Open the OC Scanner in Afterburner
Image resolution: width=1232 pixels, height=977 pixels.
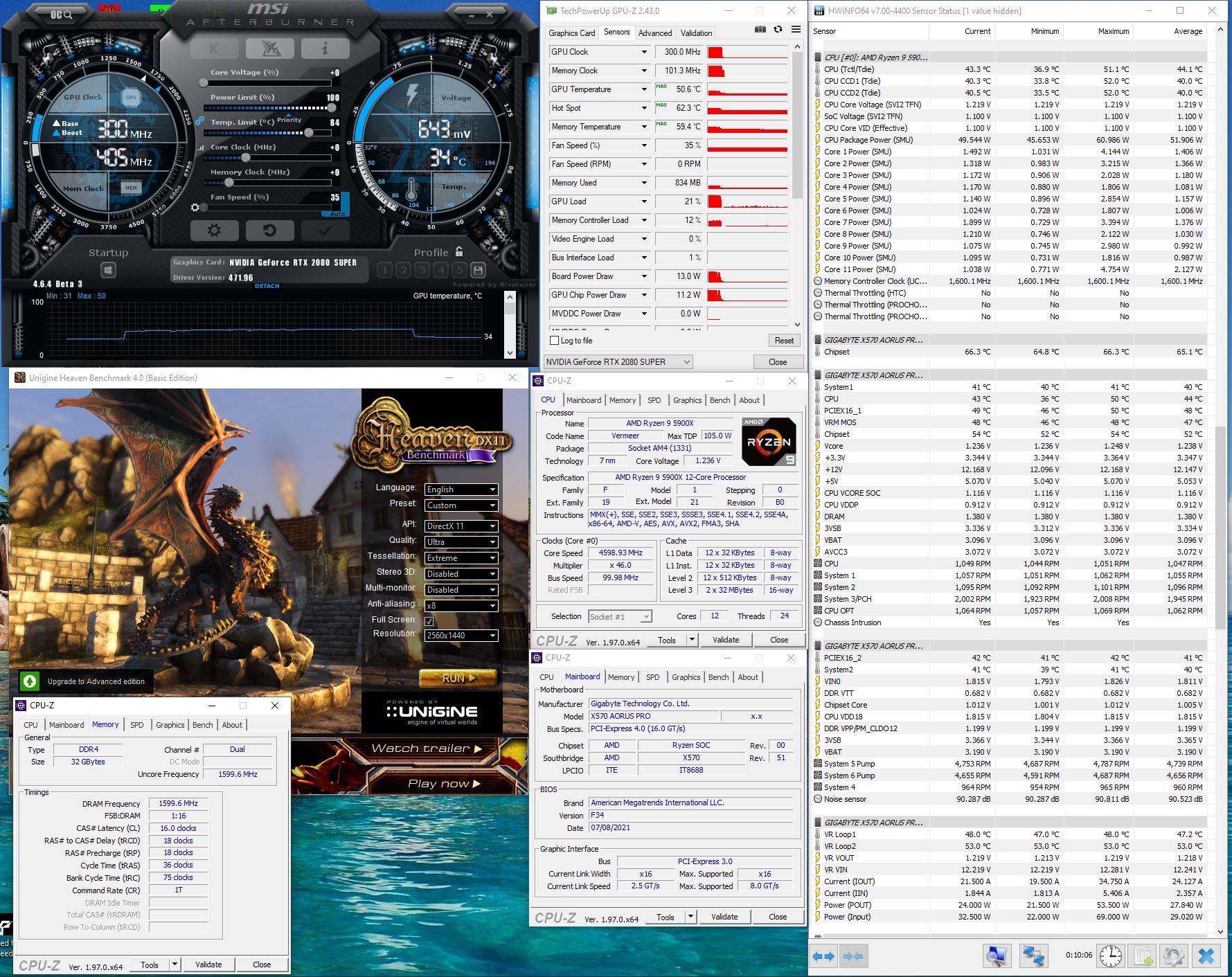pos(60,15)
